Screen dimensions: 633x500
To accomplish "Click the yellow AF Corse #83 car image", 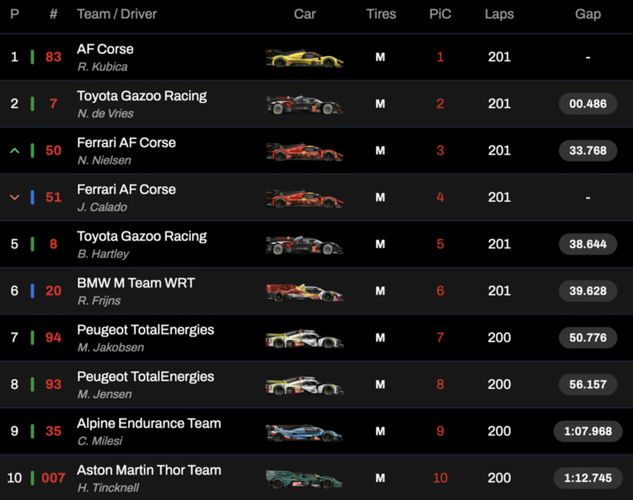I will (304, 58).
